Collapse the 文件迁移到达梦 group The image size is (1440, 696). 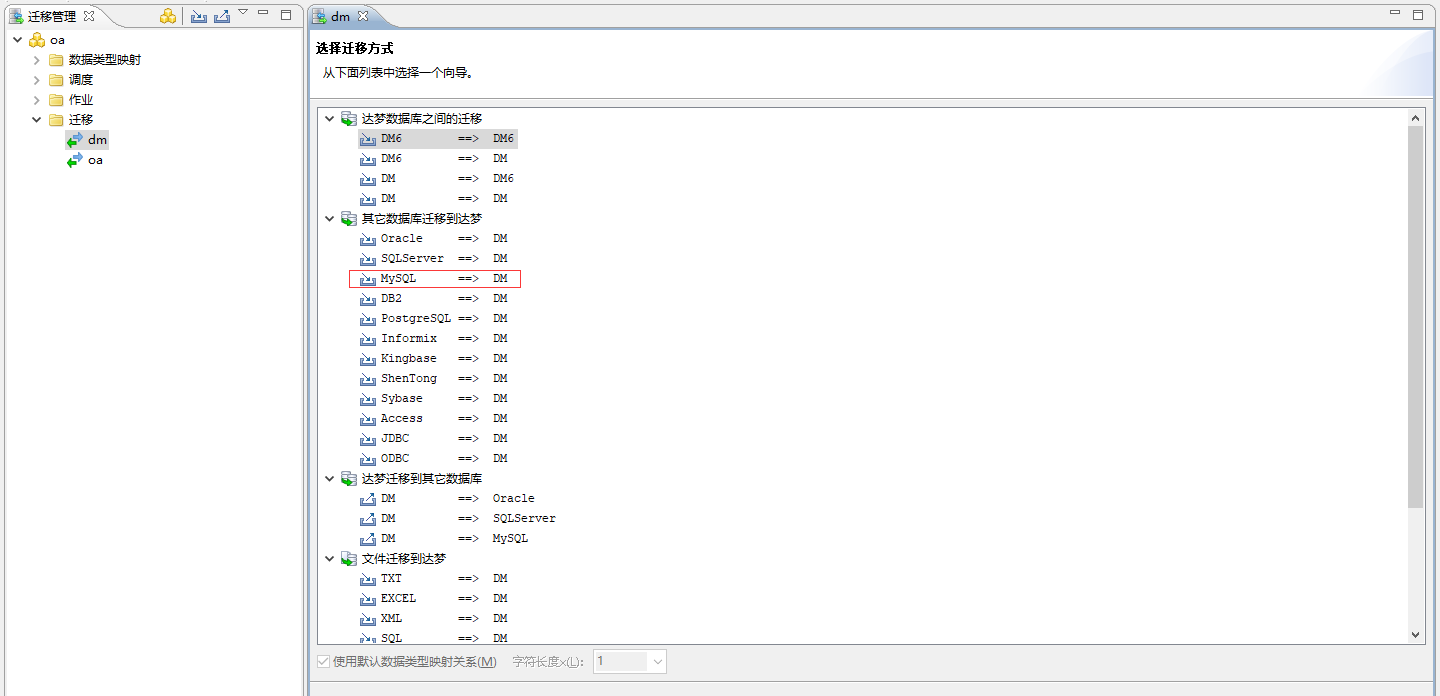pos(329,558)
